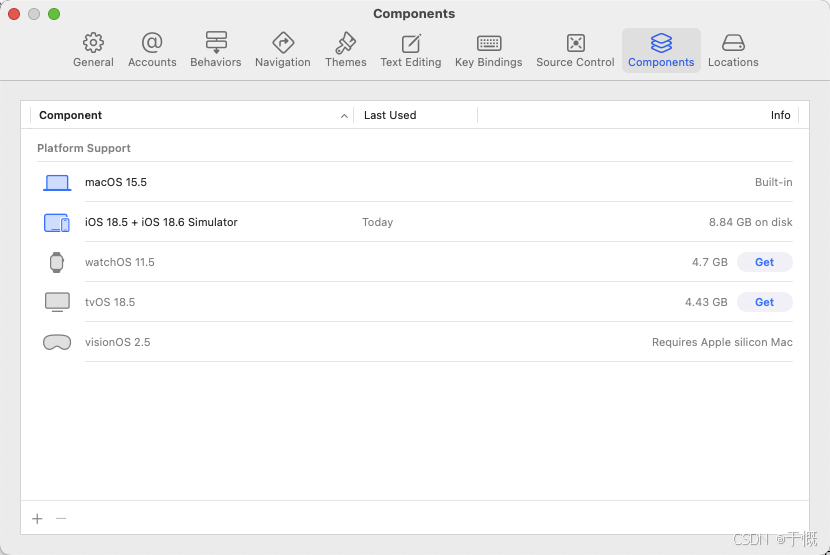Open the Navigation arrow-diamond icon
The height and width of the screenshot is (555, 830).
point(283,43)
